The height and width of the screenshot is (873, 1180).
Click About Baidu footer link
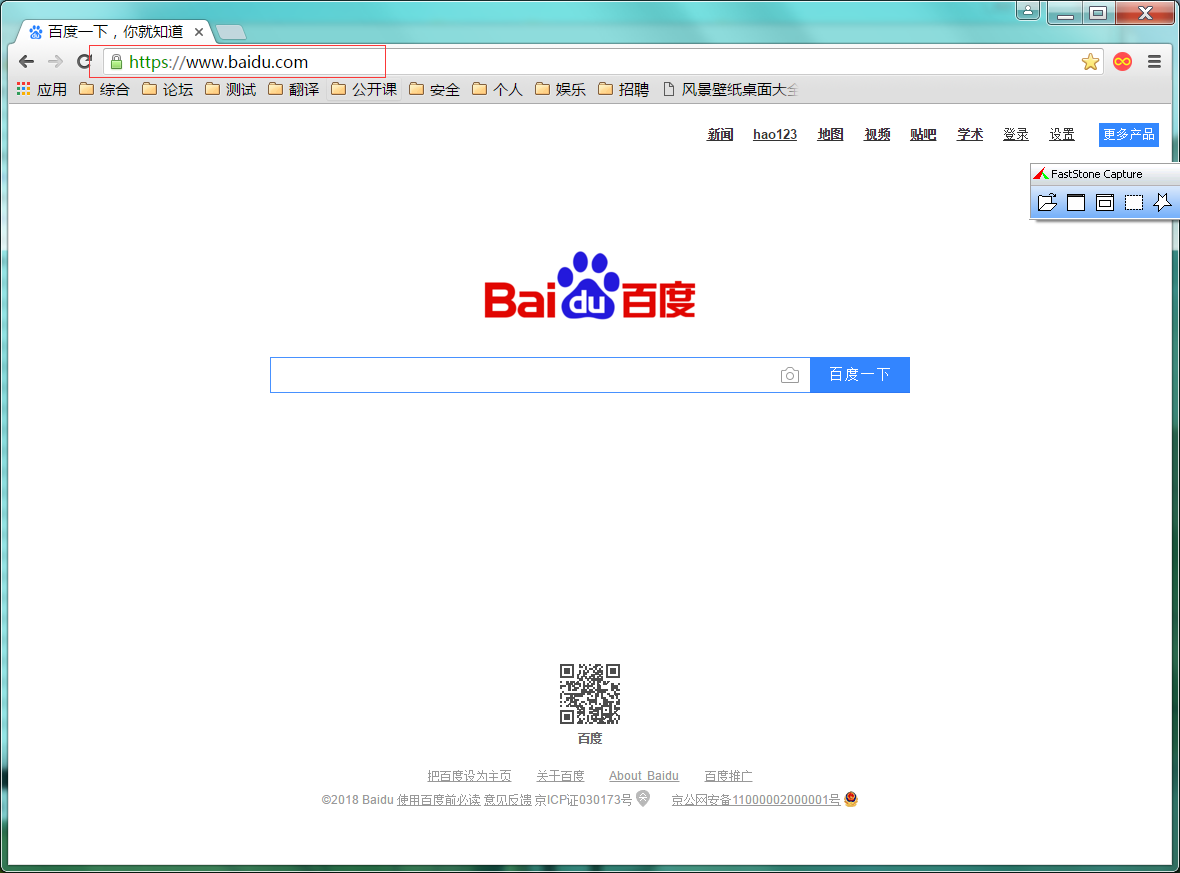(644, 776)
